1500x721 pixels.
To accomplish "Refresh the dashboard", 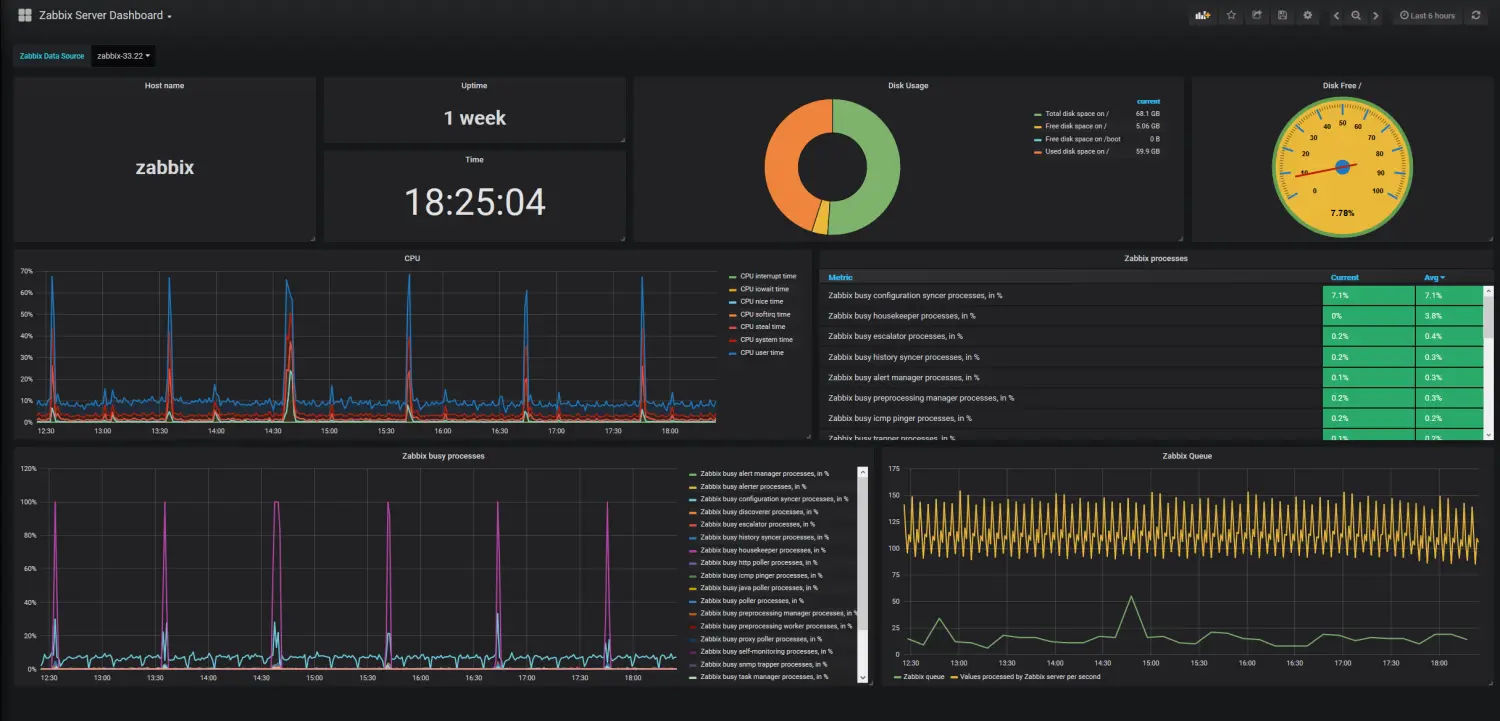I will point(1475,15).
